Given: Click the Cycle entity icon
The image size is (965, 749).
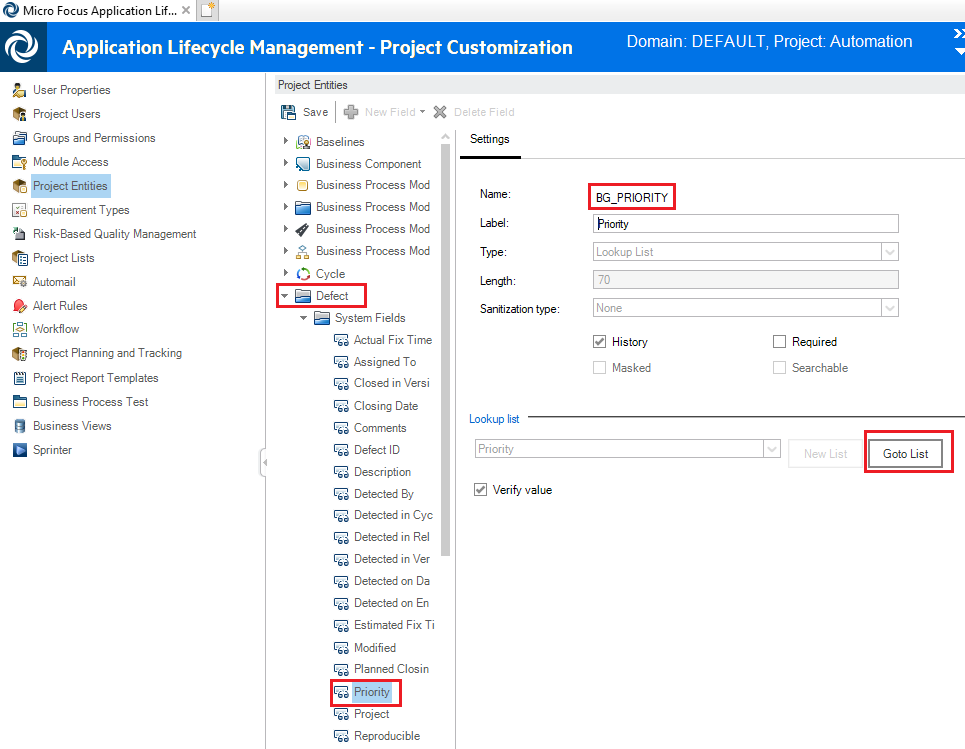Looking at the screenshot, I should [x=303, y=273].
